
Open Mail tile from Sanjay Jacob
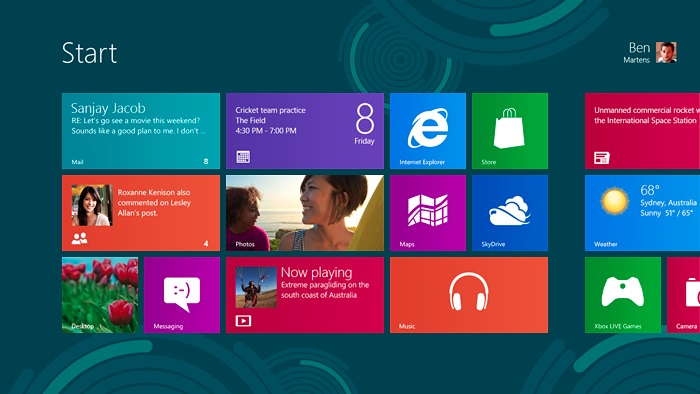tap(141, 131)
